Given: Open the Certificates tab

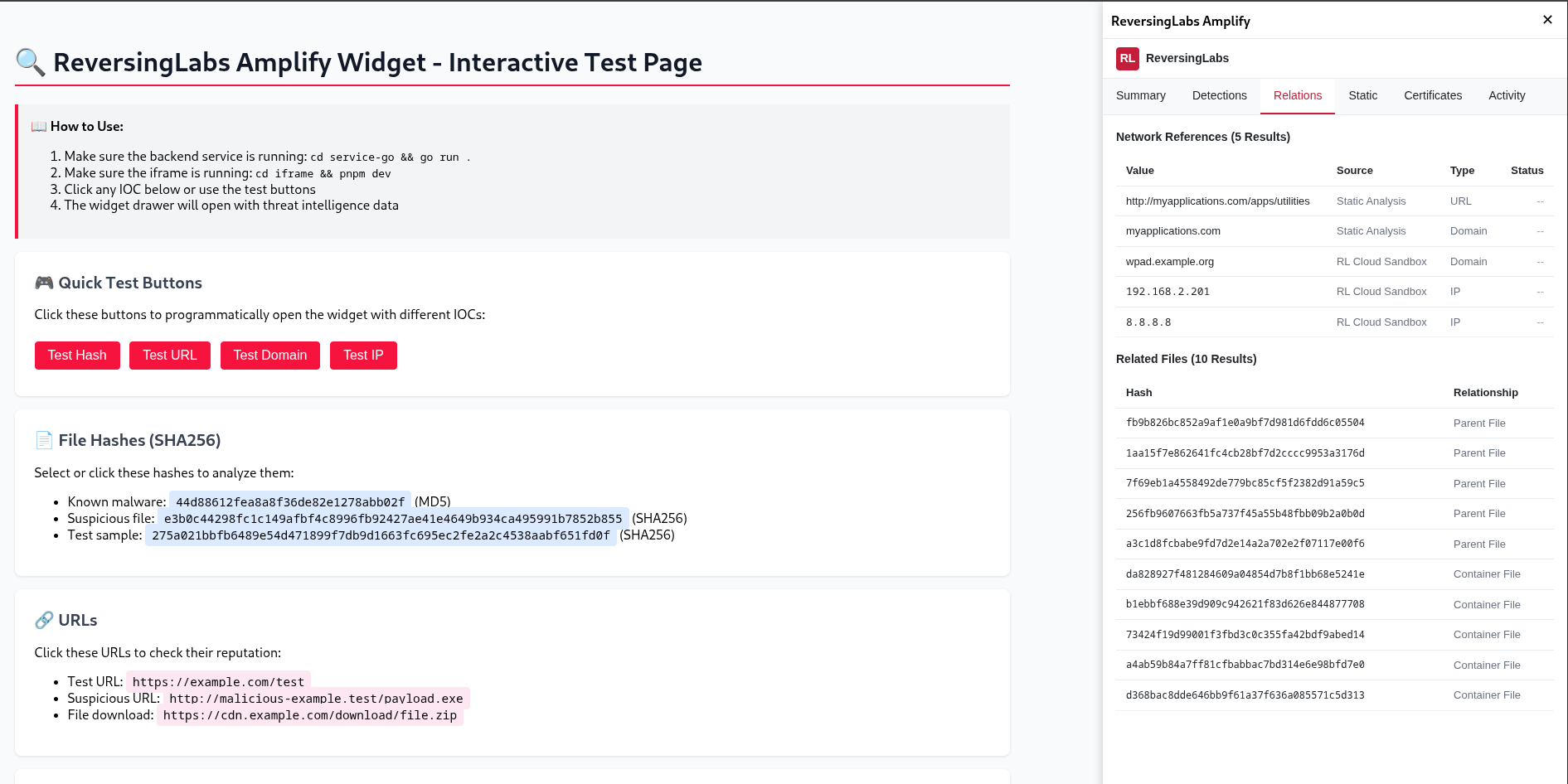Looking at the screenshot, I should [1433, 95].
